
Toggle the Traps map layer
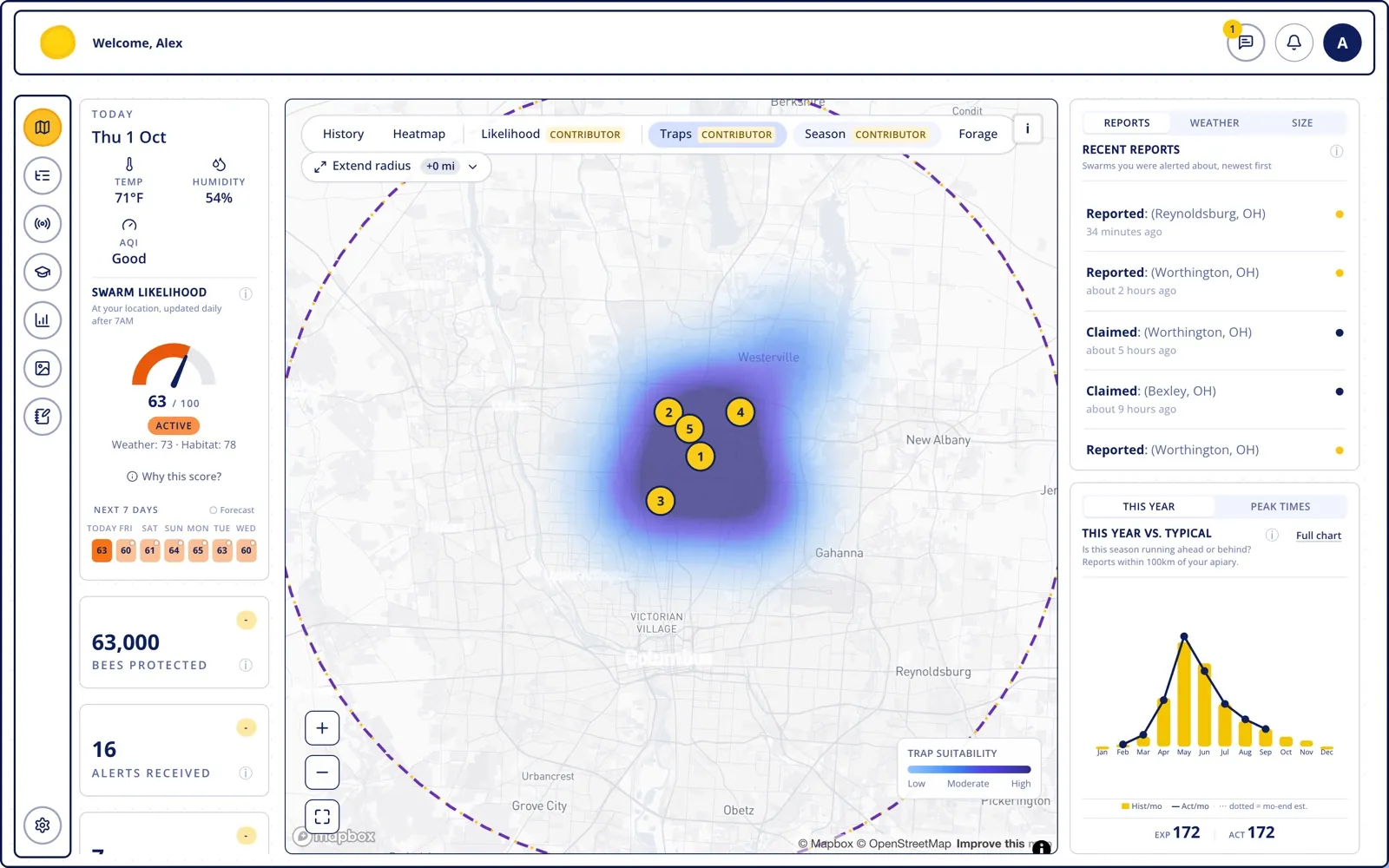(716, 134)
